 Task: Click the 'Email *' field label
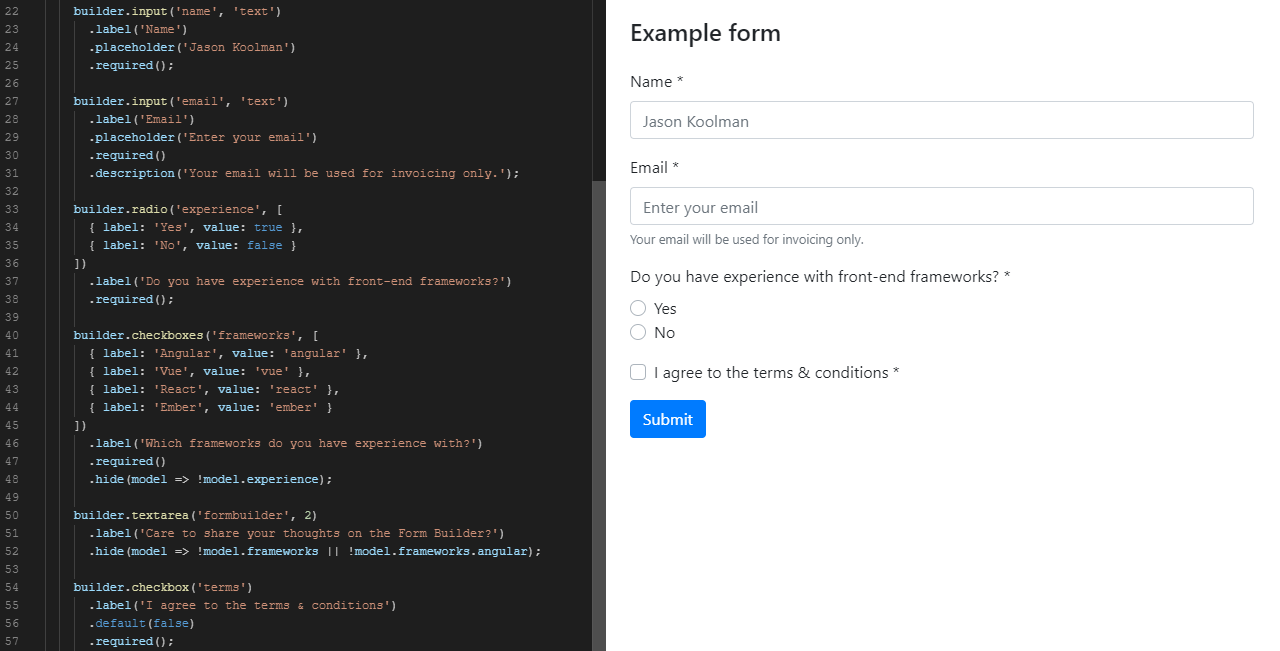pyautogui.click(x=654, y=168)
